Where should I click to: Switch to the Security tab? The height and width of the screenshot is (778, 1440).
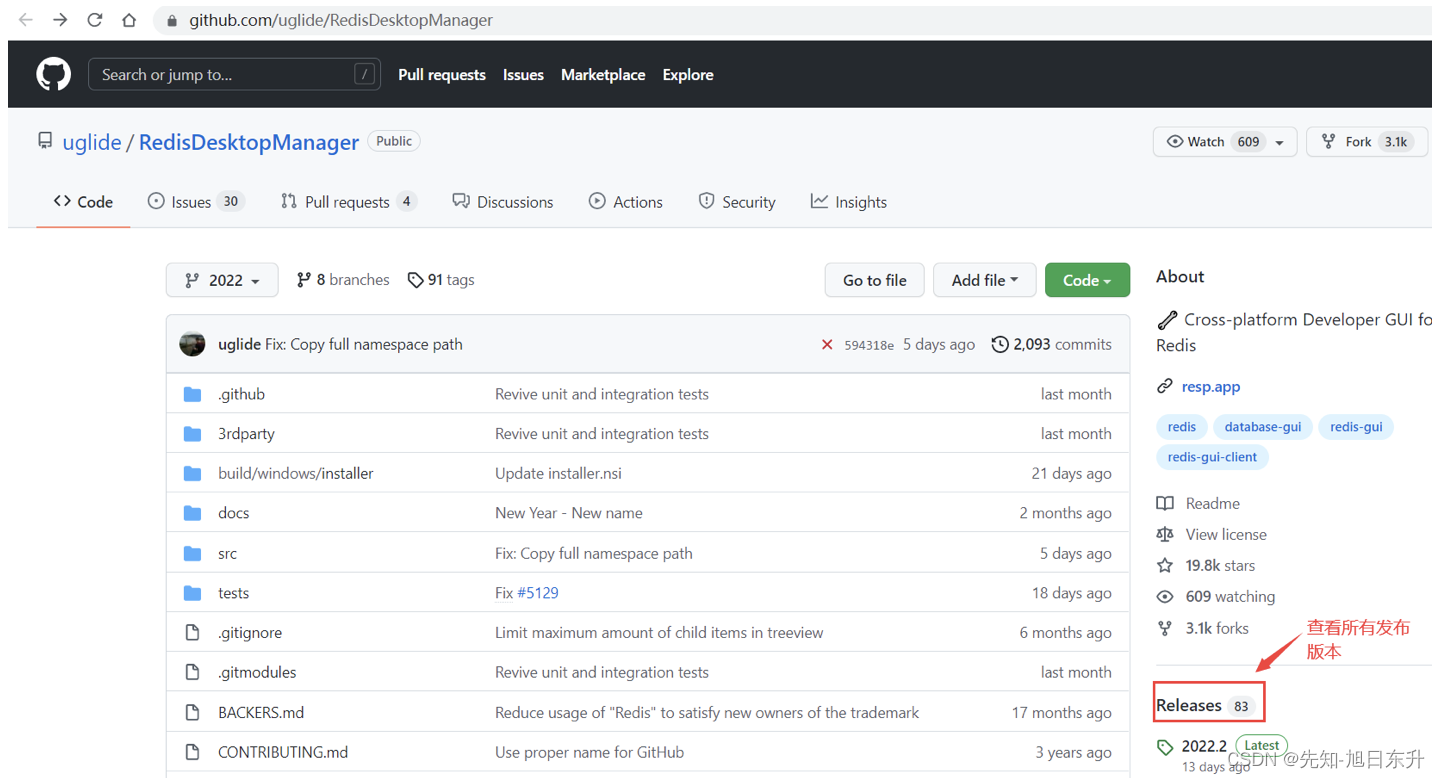point(736,202)
